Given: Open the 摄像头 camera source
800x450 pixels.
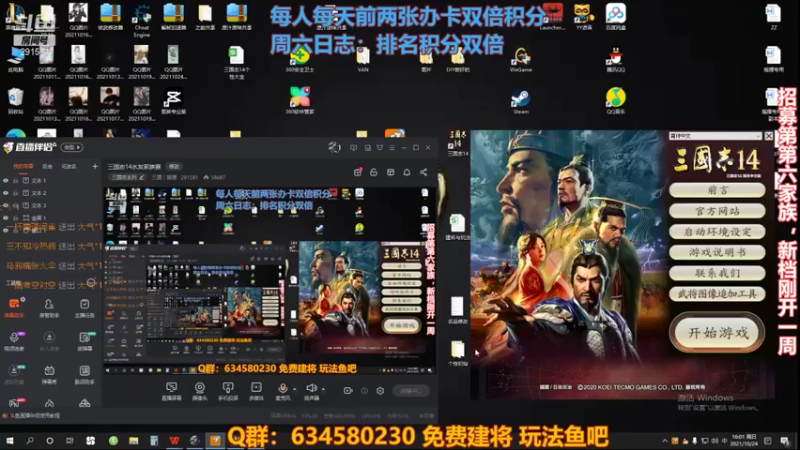Looking at the screenshot, I should (x=199, y=391).
